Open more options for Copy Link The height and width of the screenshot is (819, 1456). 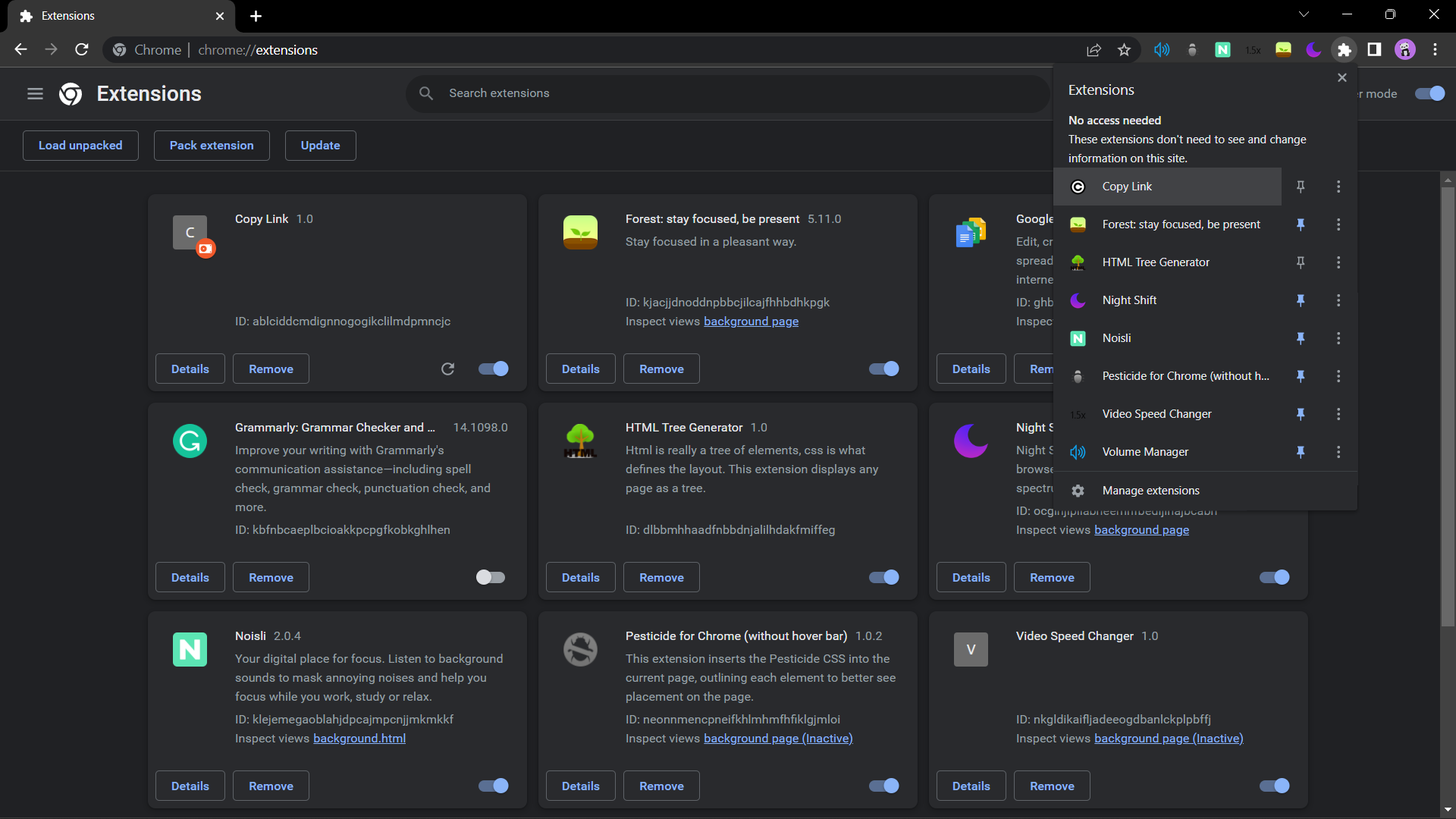(x=1338, y=187)
